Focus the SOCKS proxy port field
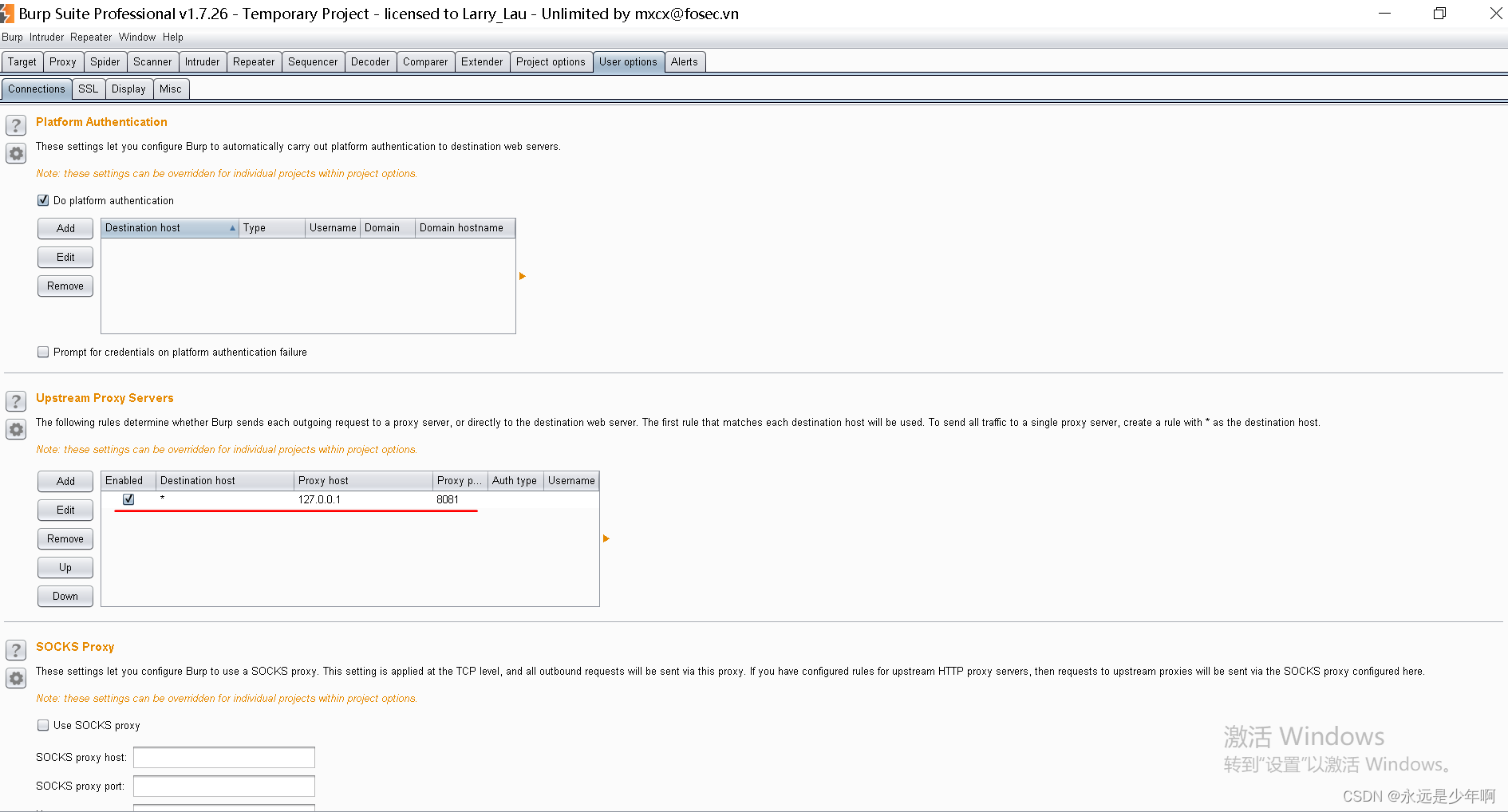The height and width of the screenshot is (812, 1508). point(224,786)
